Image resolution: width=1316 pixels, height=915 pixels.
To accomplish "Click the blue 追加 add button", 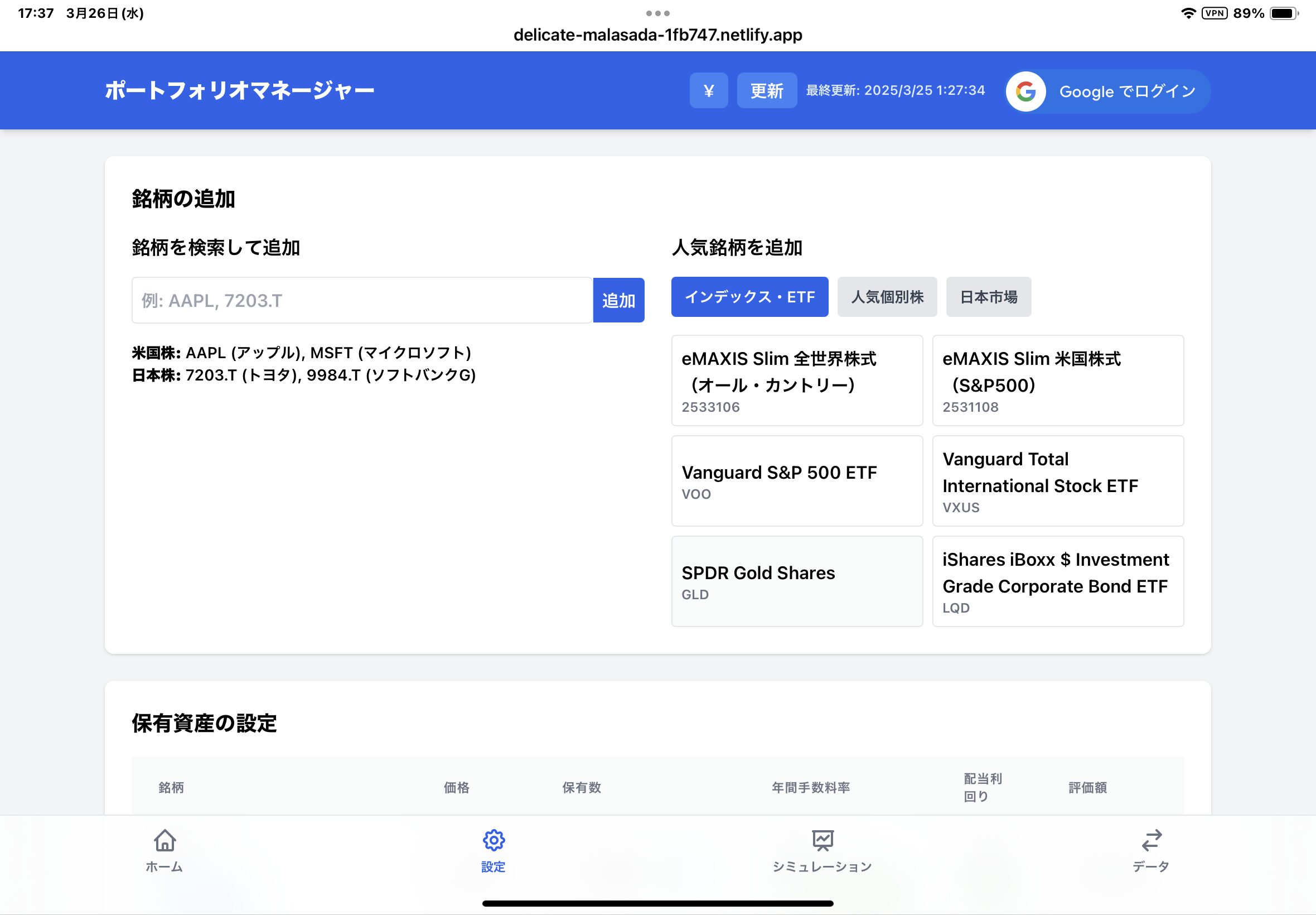I will click(x=618, y=300).
